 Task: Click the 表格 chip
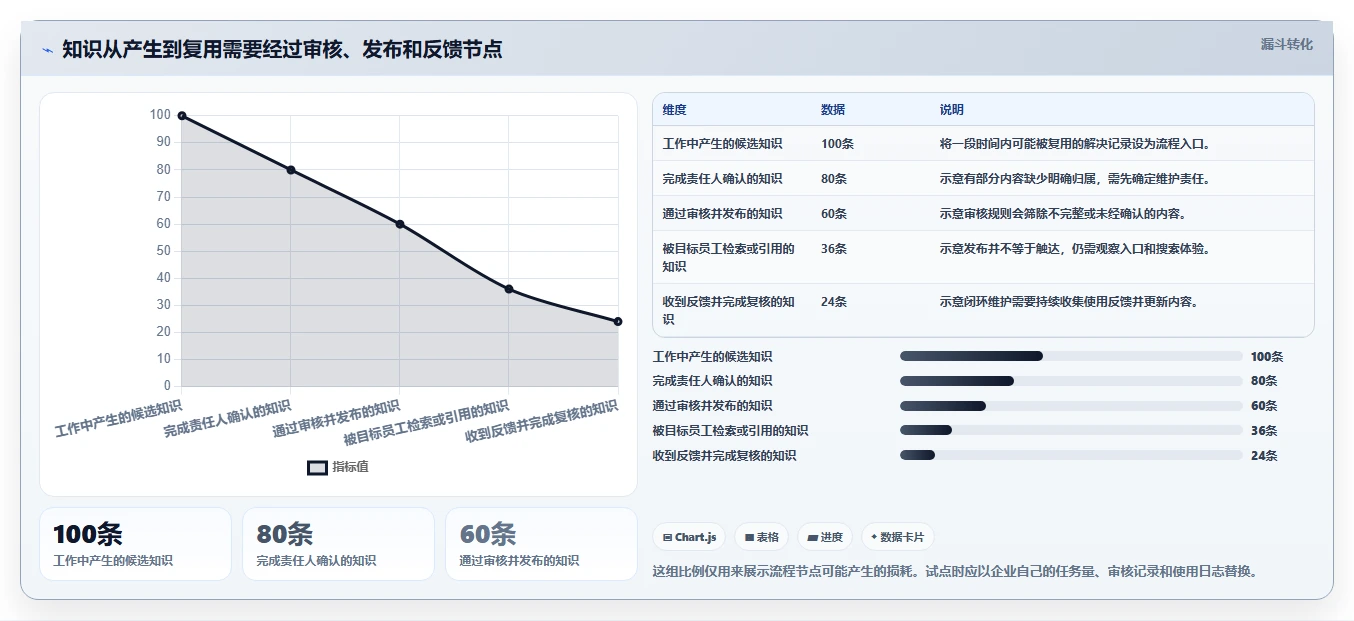tap(762, 537)
